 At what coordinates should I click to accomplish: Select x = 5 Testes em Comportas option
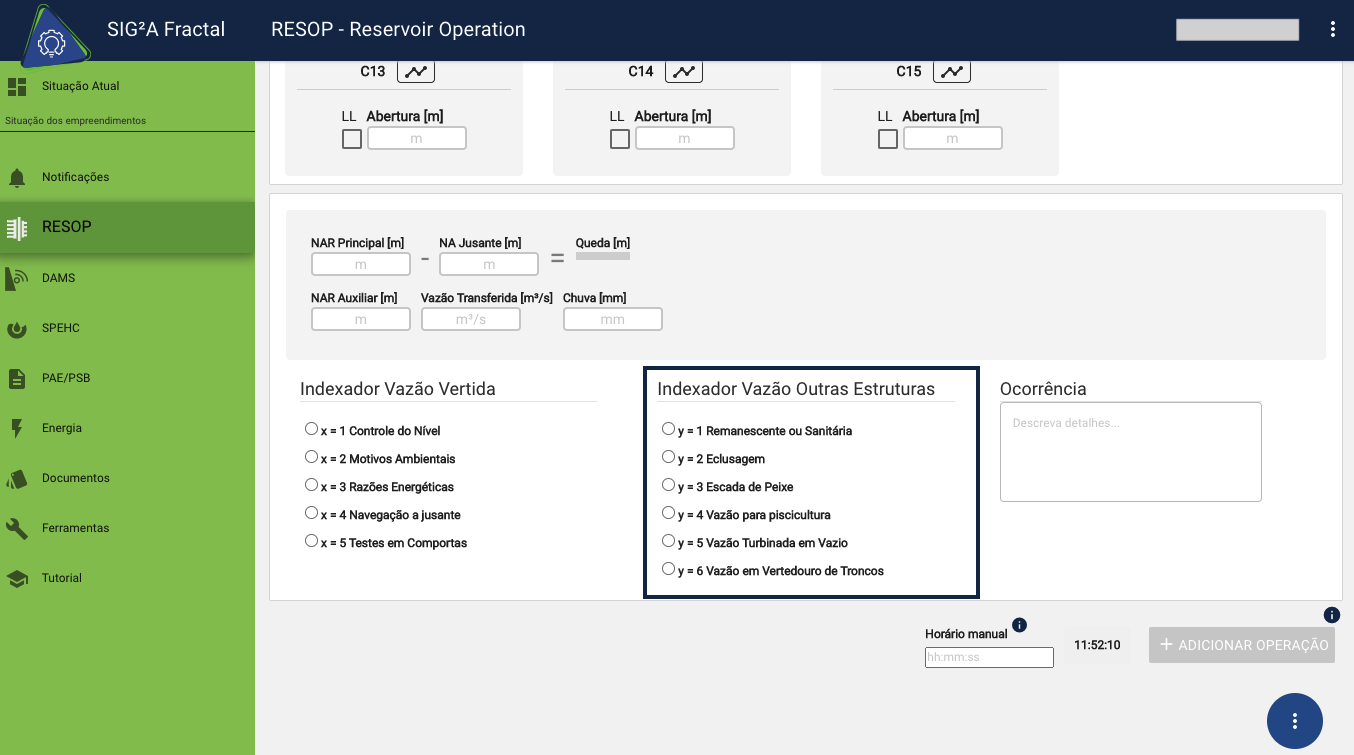[x=311, y=541]
